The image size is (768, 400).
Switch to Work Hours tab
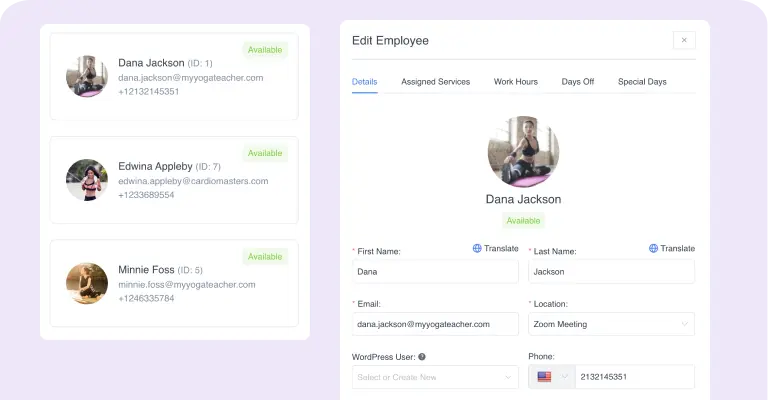coord(516,82)
